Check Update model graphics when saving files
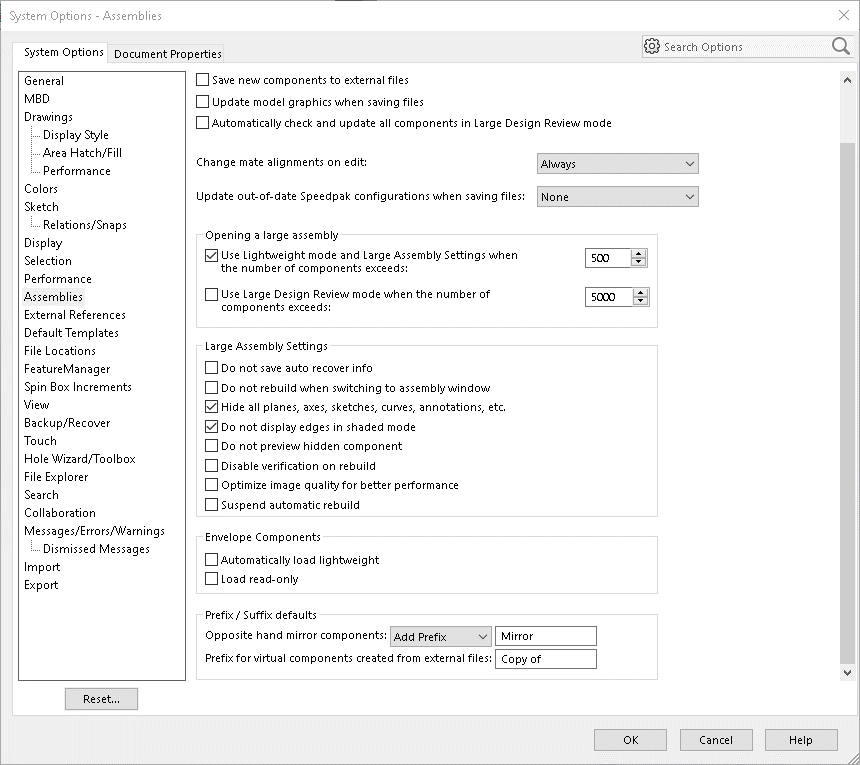 click(x=202, y=102)
